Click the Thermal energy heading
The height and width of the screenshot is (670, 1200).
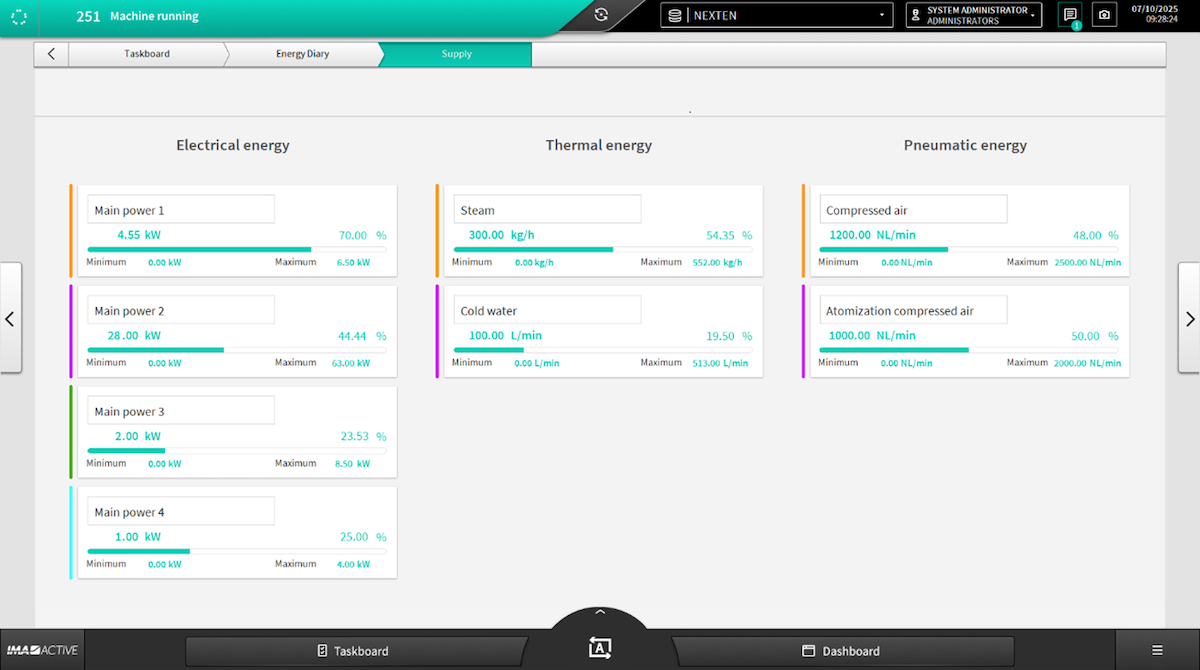pyautogui.click(x=599, y=145)
